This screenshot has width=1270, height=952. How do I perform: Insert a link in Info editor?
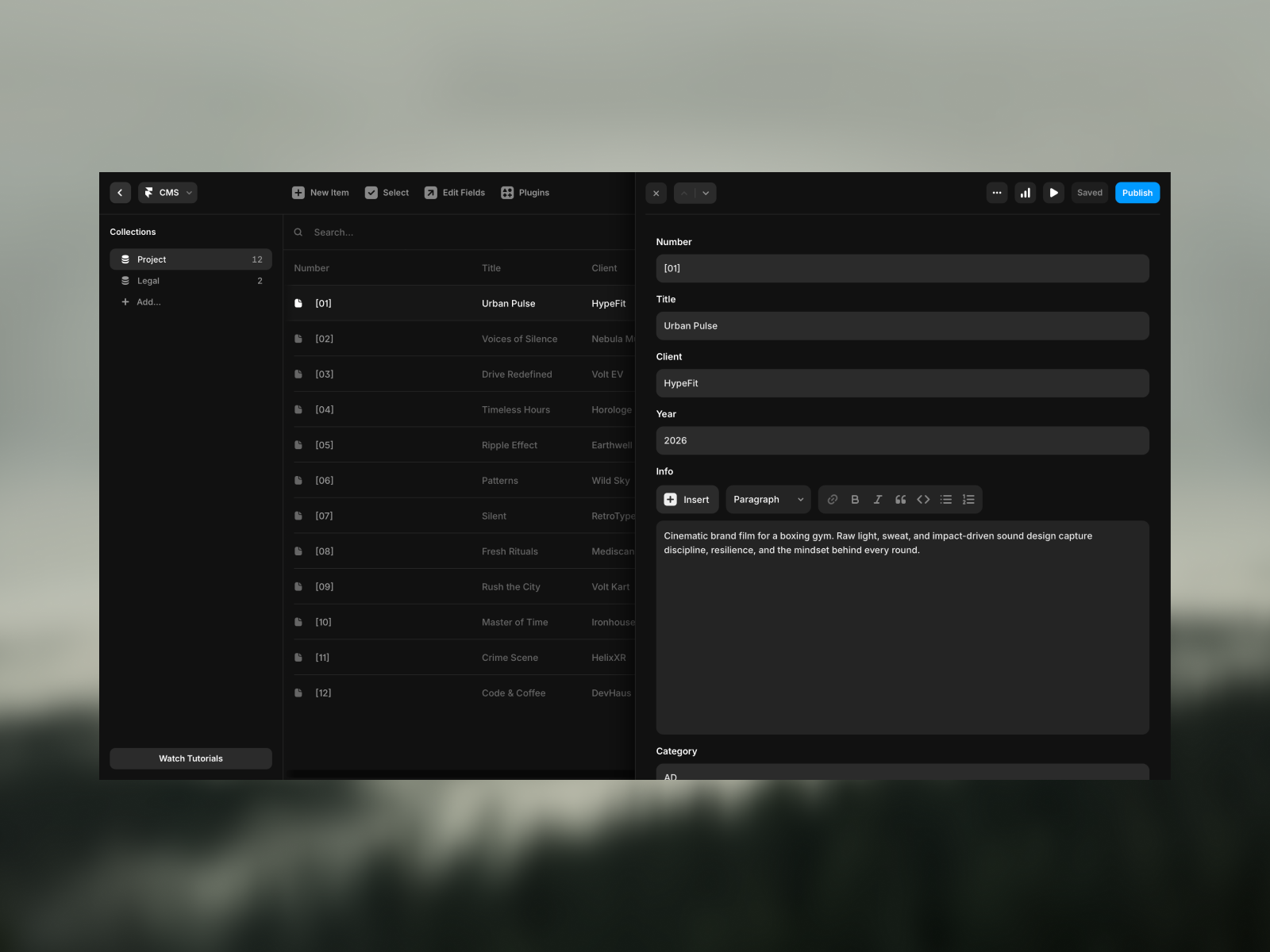[x=832, y=500]
